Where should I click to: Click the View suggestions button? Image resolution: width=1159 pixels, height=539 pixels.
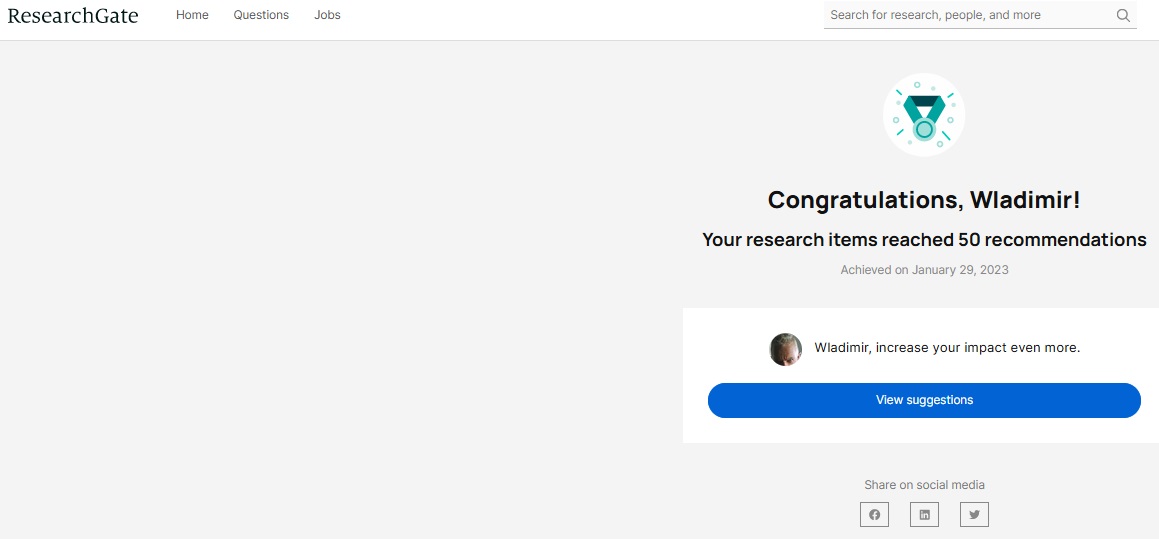pos(924,400)
